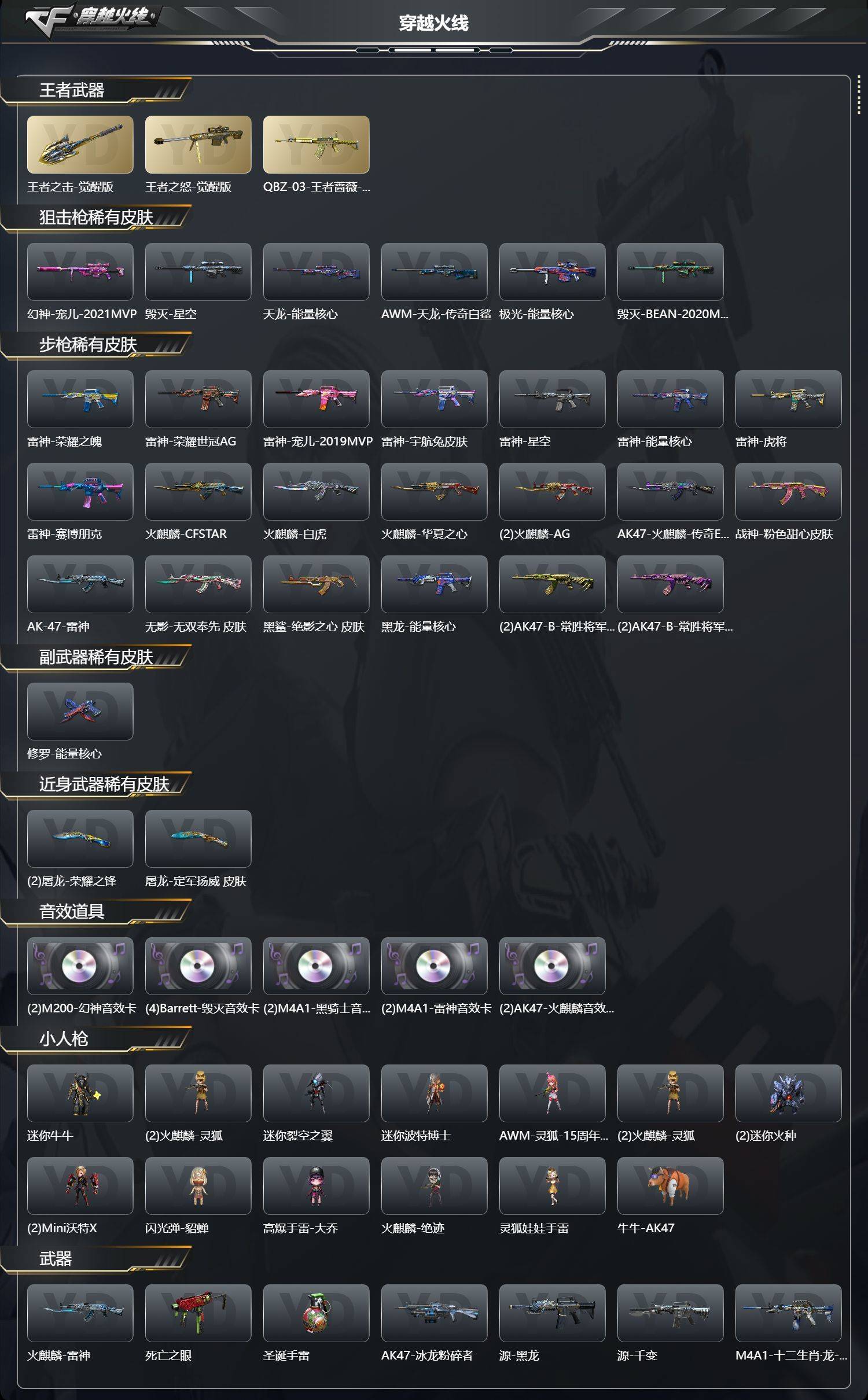Select the 牛牛-AK47 character icon
Viewport: 868px width, 1400px height.
coord(670,1185)
